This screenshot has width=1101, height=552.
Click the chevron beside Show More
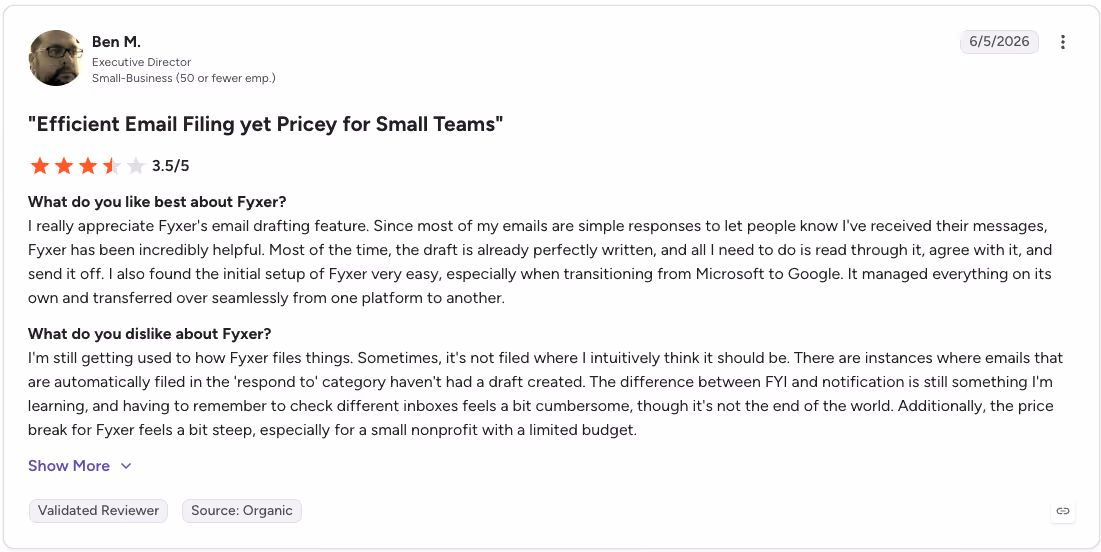click(x=126, y=466)
